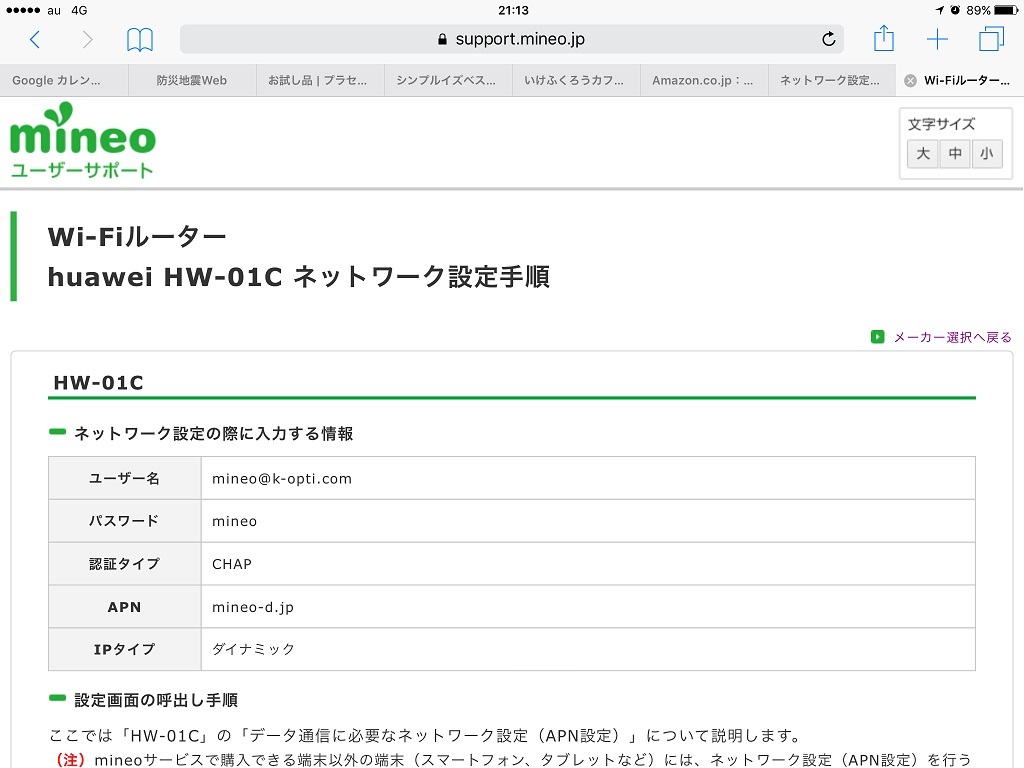The width and height of the screenshot is (1024, 768).
Task: Tap the 設定画面の呼出し手順 heading
Action: (156, 700)
